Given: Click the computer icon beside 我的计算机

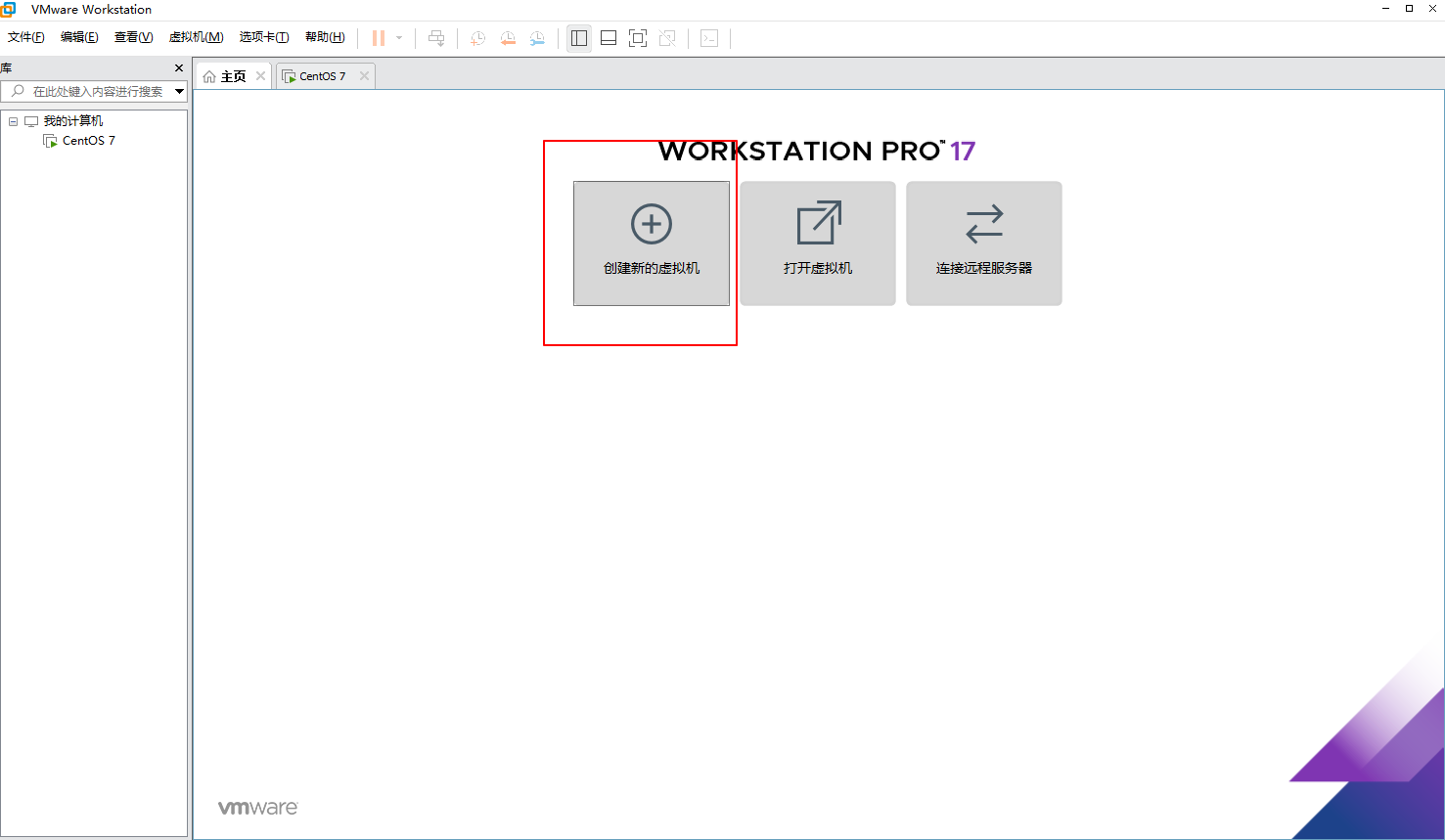Looking at the screenshot, I should pyautogui.click(x=31, y=121).
